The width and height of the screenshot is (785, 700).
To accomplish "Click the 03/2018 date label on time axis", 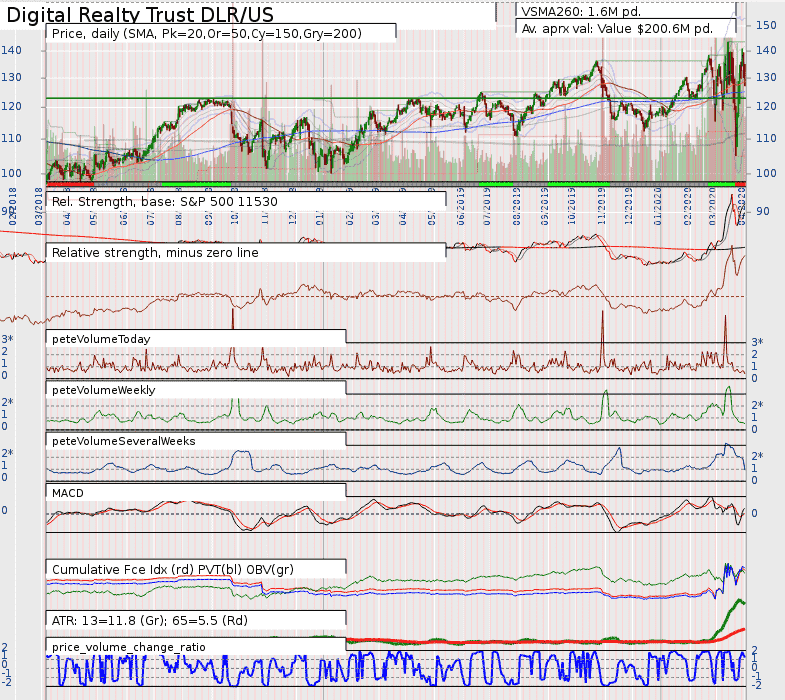I will point(39,206).
